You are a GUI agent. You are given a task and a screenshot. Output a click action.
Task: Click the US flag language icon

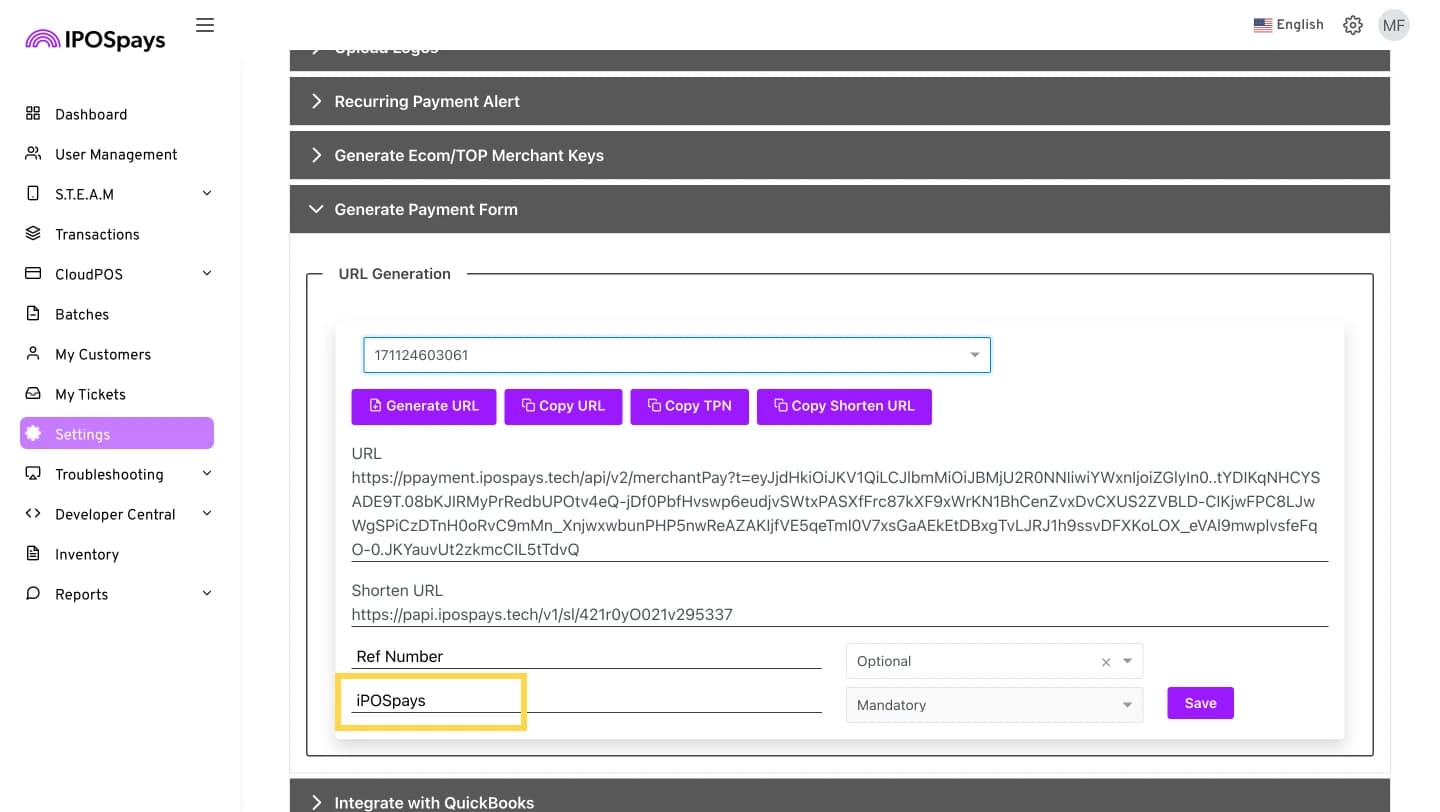[1263, 25]
